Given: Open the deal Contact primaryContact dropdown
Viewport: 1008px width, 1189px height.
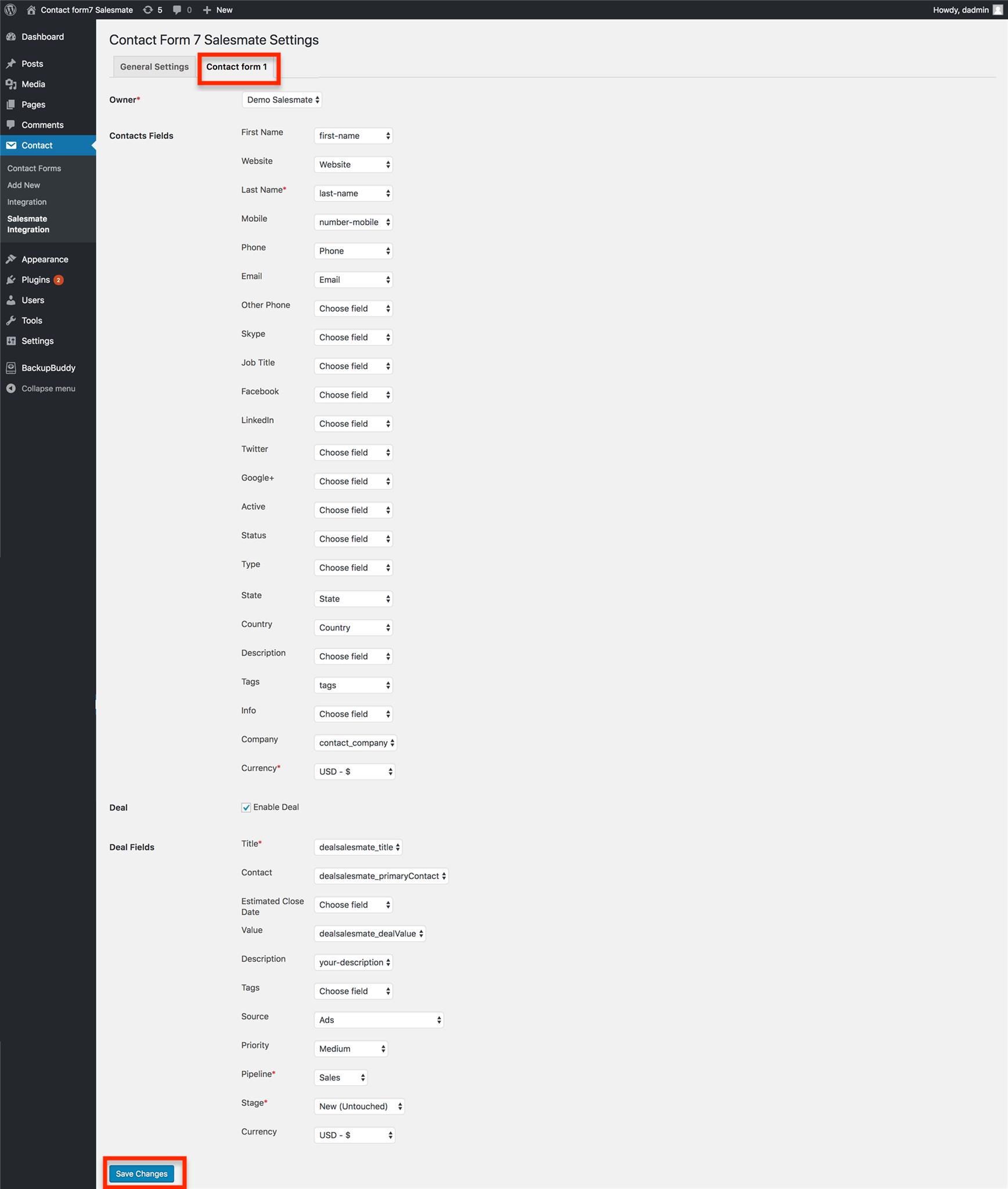Looking at the screenshot, I should point(381,876).
